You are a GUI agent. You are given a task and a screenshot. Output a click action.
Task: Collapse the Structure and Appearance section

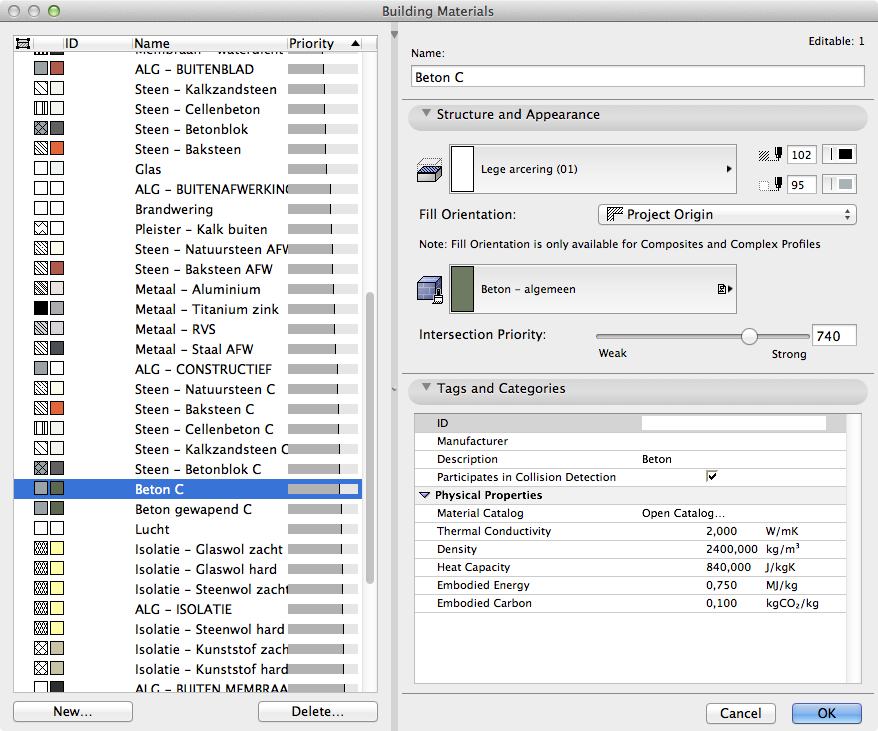tap(427, 114)
